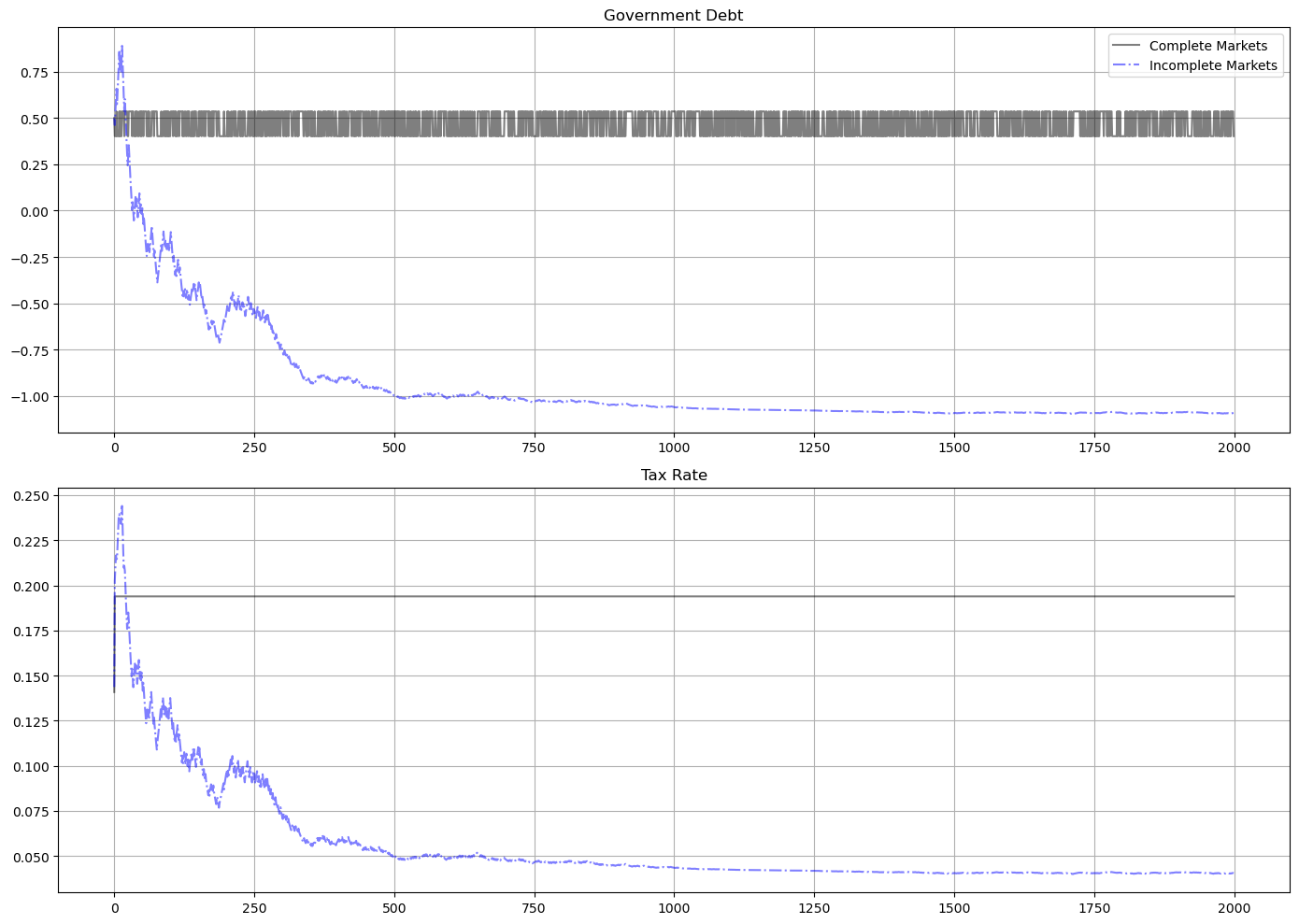Click x-axis tick 2000 under Tax Rate plot
Image resolution: width=1299 pixels, height=924 pixels.
coord(1234,907)
